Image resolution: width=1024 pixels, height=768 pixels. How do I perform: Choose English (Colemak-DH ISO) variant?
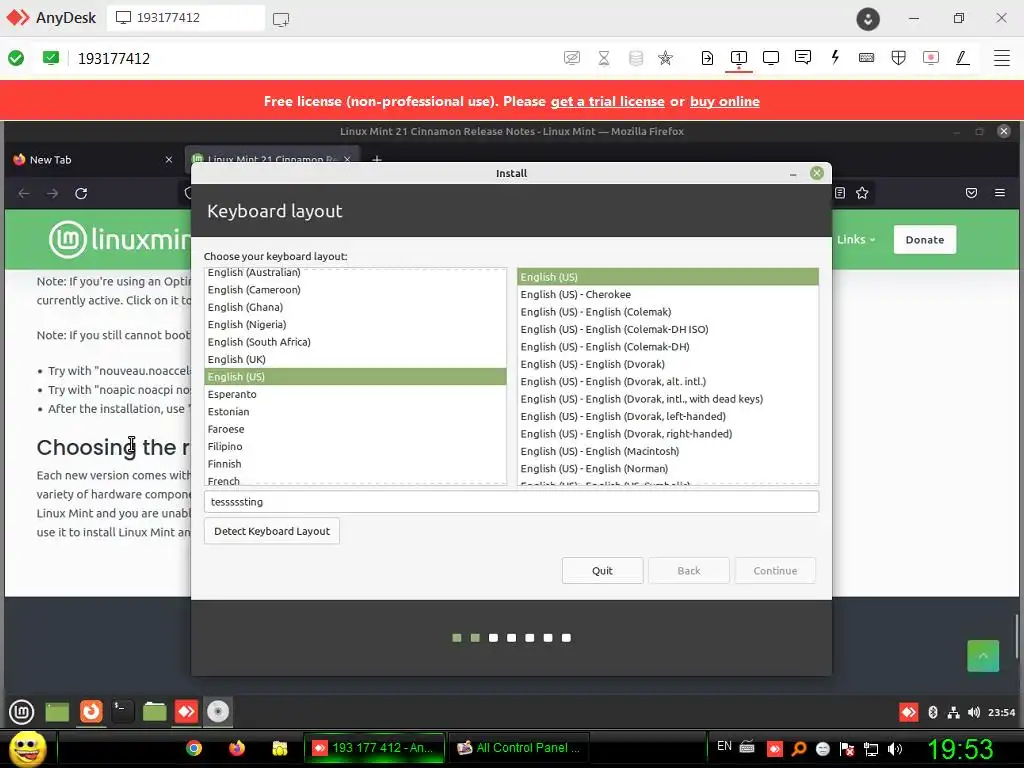[667, 329]
